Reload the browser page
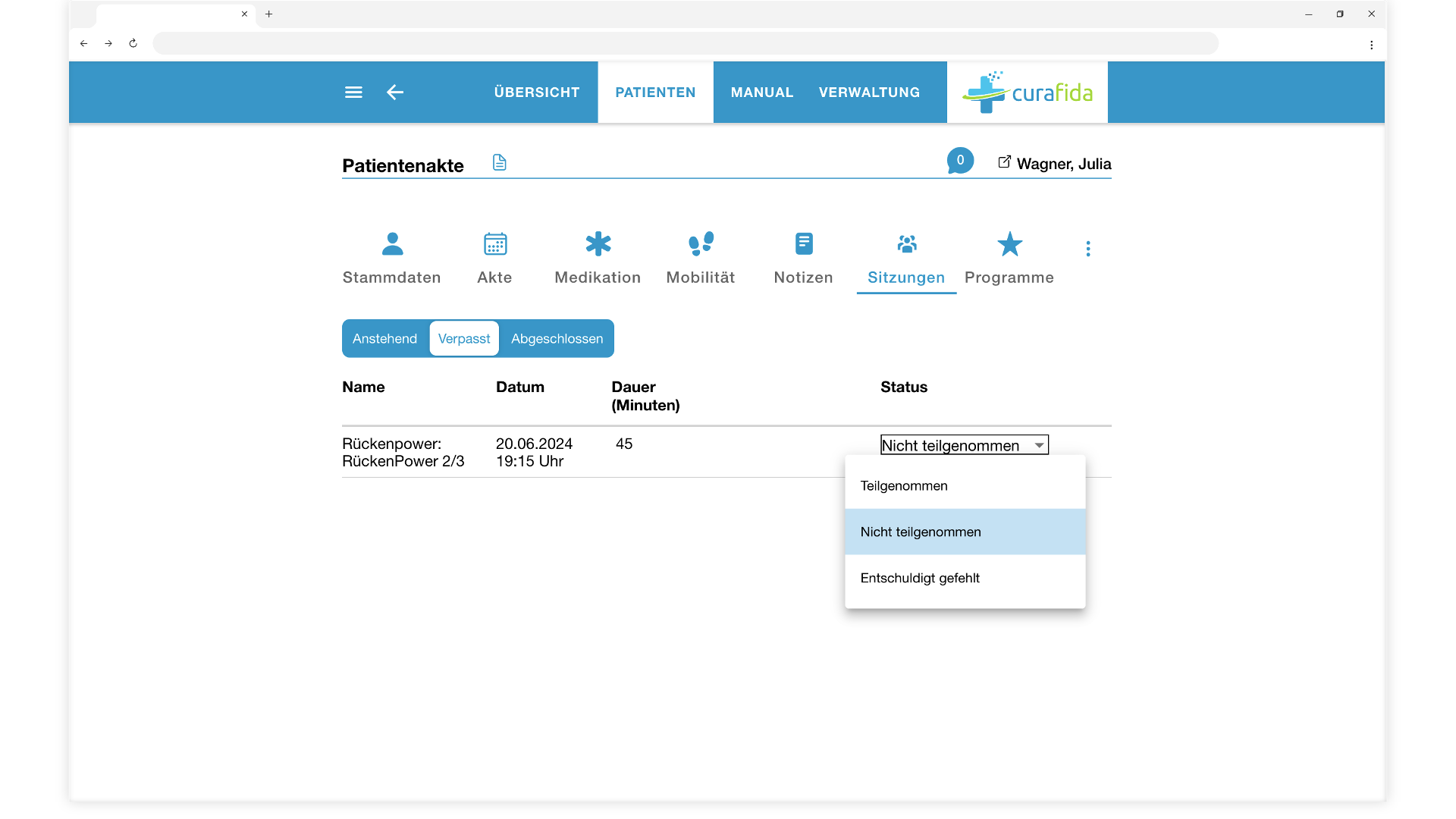Image resolution: width=1456 pixels, height=819 pixels. pyautogui.click(x=133, y=43)
